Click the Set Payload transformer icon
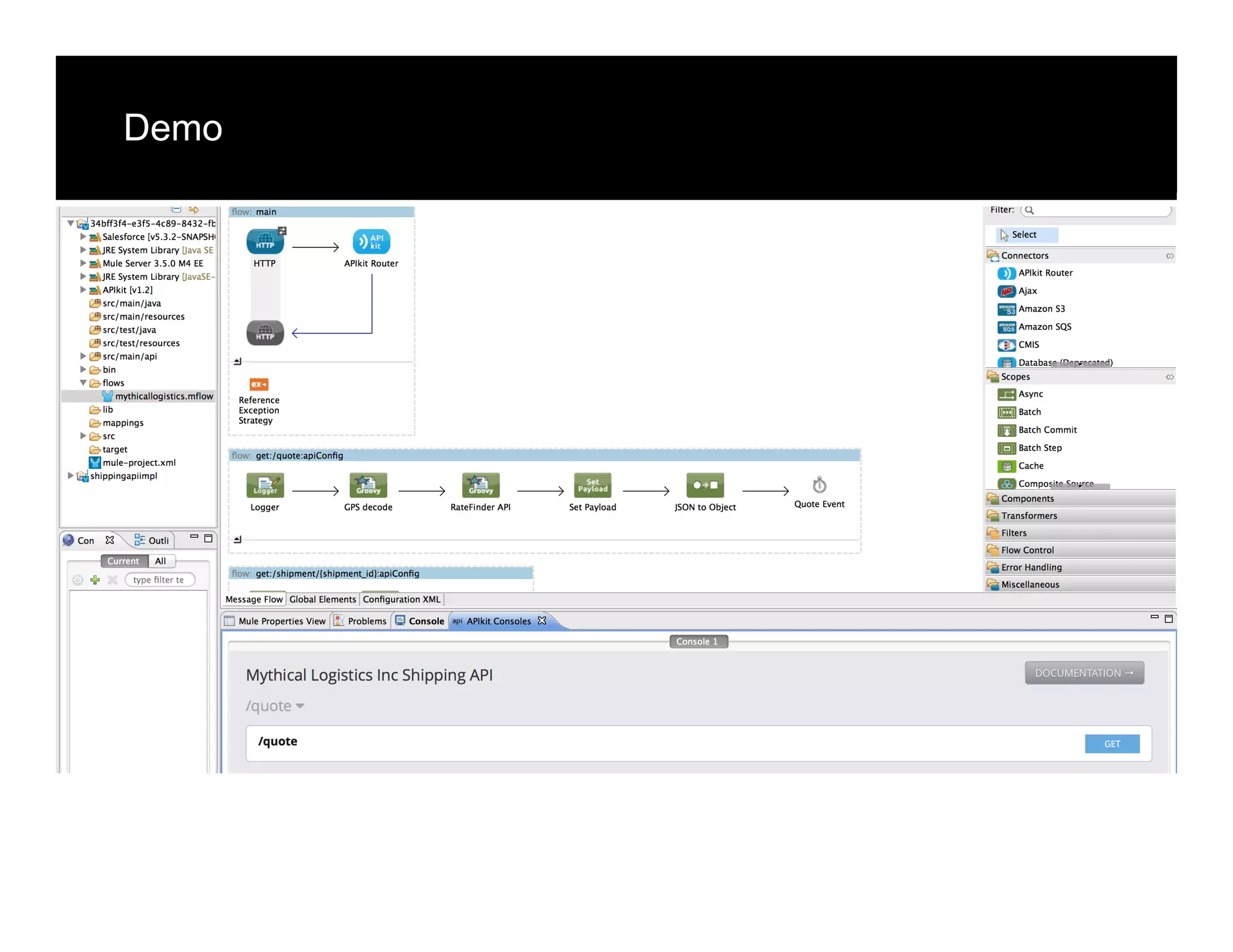This screenshot has height=952, width=1233. (592, 486)
